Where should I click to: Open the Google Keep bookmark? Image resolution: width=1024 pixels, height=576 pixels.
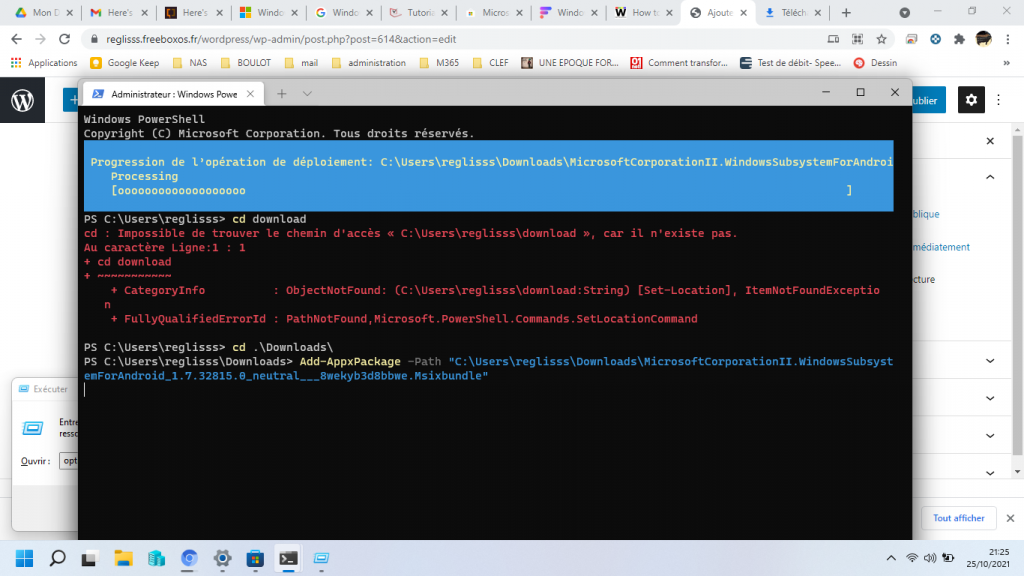click(x=128, y=62)
